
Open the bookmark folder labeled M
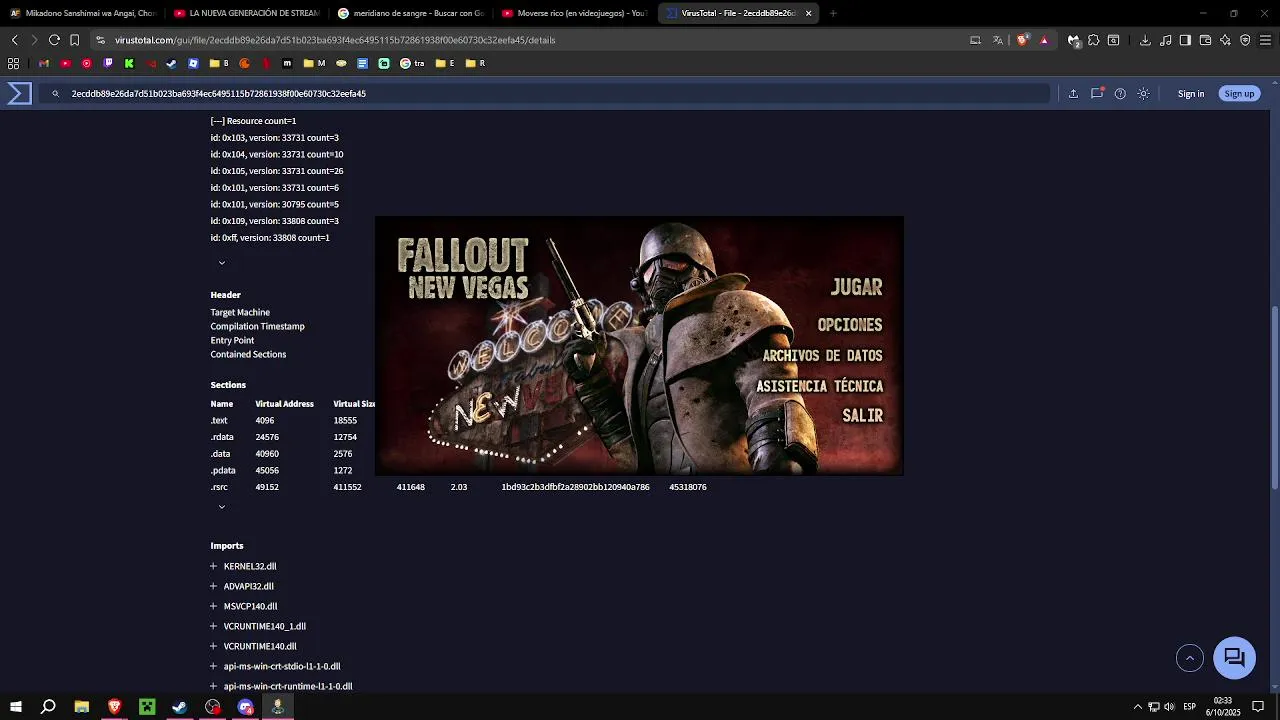[315, 63]
